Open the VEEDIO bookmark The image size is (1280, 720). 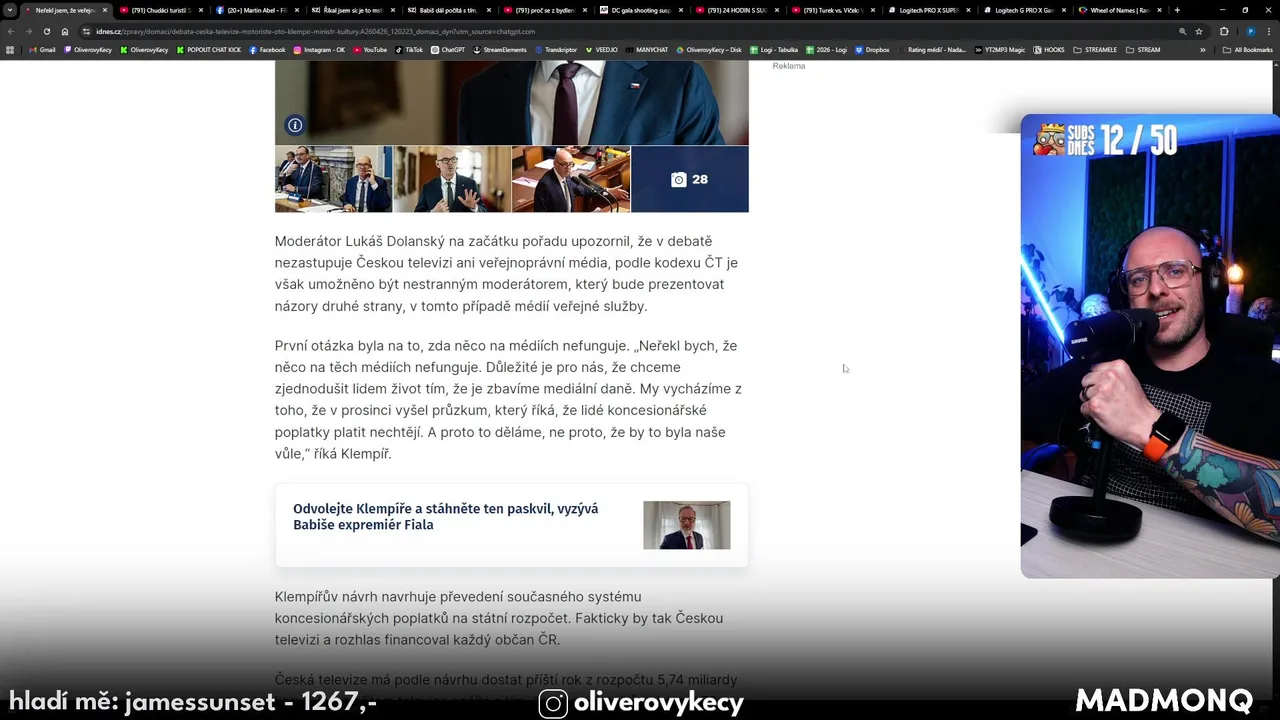[x=602, y=49]
